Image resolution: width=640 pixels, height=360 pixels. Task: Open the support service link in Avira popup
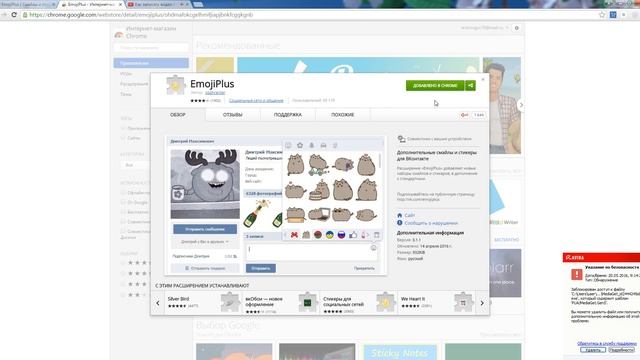(x=607, y=344)
